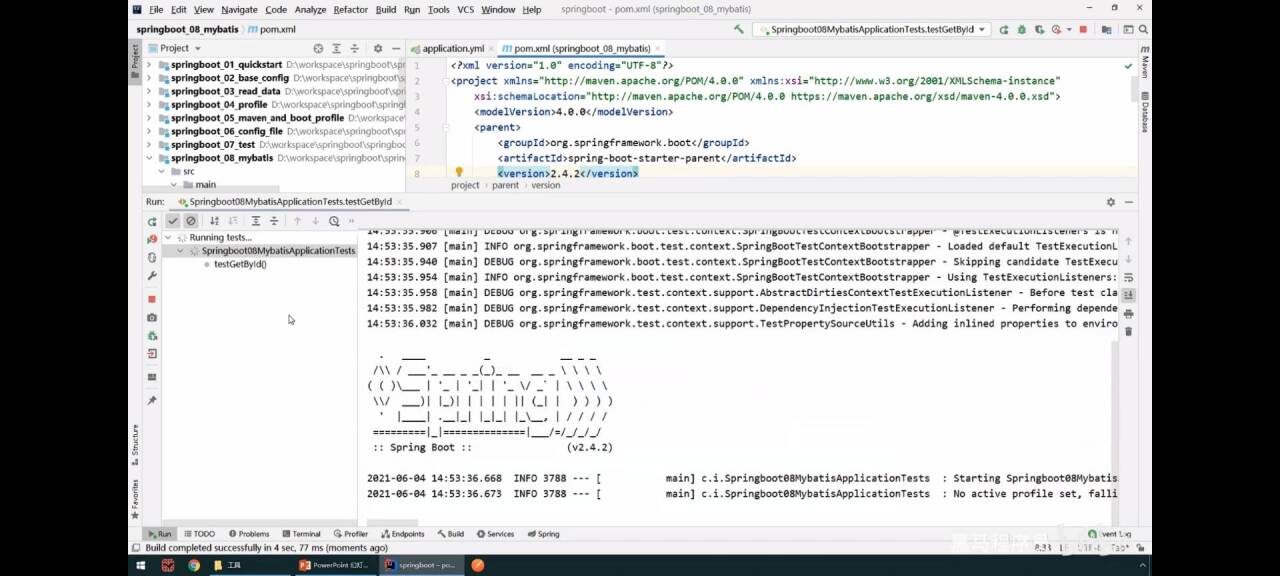Open run configuration dropdown testGetById
This screenshot has height=576, width=1280.
(871, 29)
